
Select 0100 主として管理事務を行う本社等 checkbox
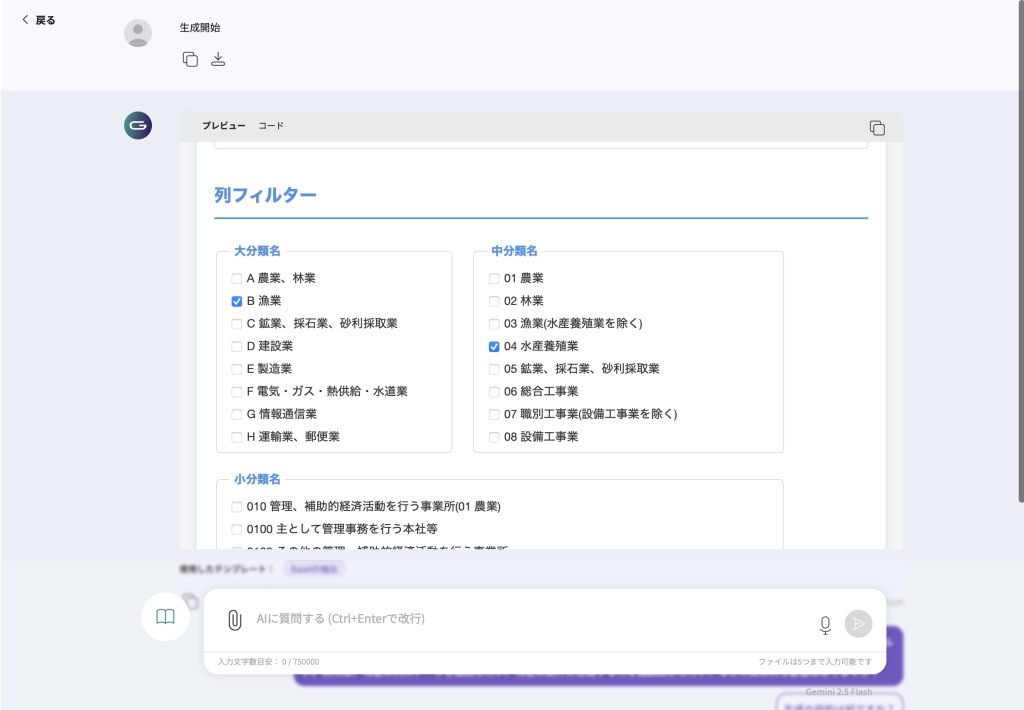(x=237, y=529)
